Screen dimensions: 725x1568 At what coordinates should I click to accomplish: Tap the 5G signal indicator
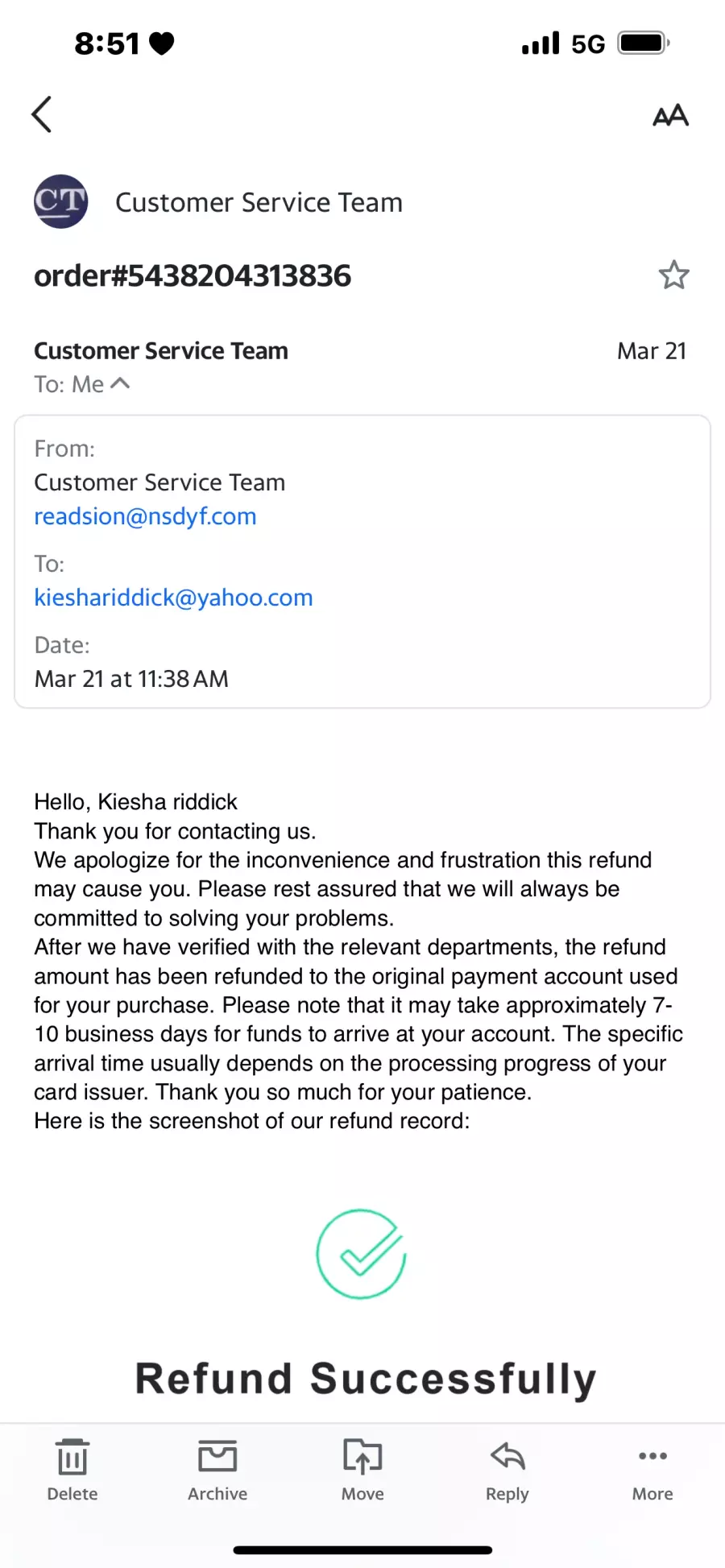point(588,43)
